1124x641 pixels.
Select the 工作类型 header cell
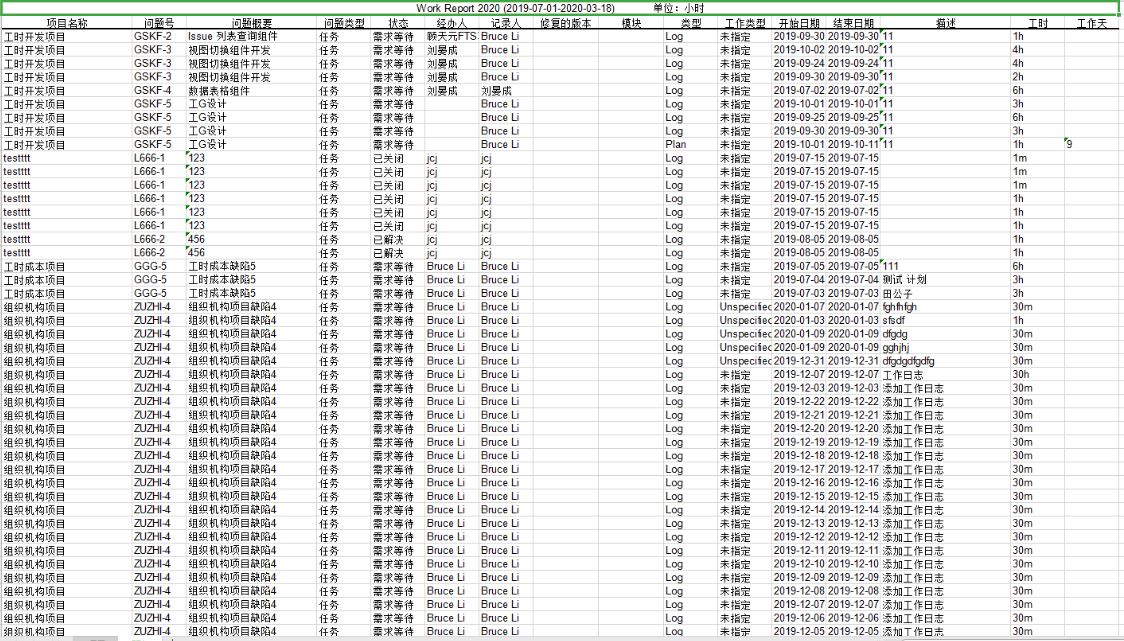(744, 22)
